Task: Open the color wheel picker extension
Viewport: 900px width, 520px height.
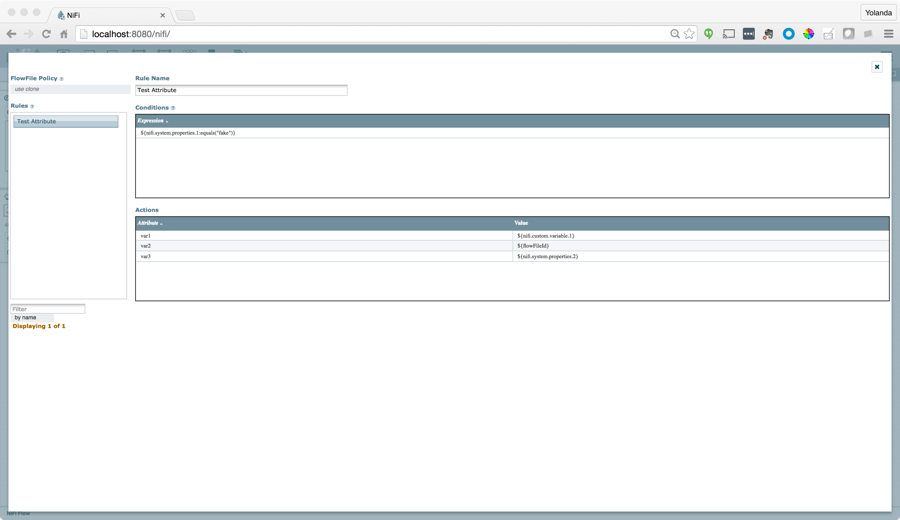Action: pos(809,34)
